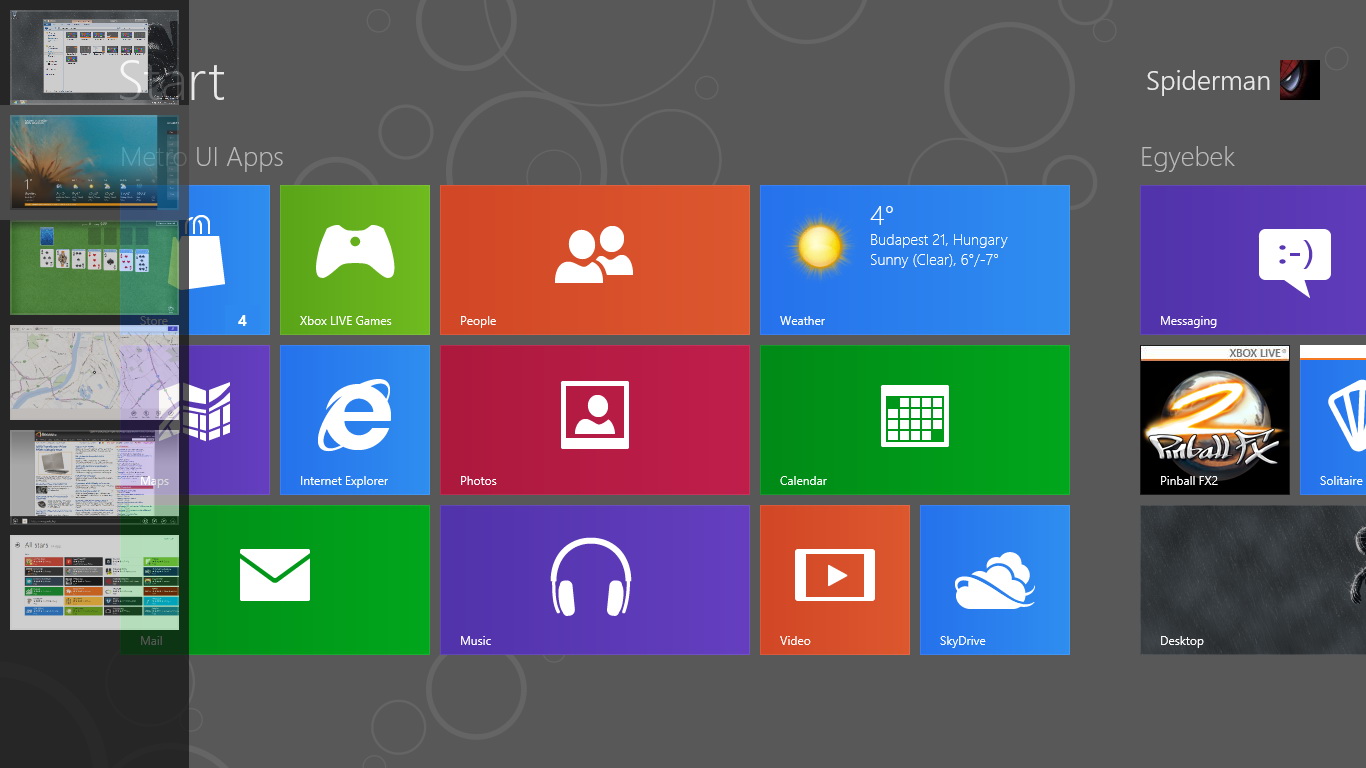The image size is (1366, 768).
Task: Click the Metro UI Apps group heading
Action: click(x=202, y=157)
